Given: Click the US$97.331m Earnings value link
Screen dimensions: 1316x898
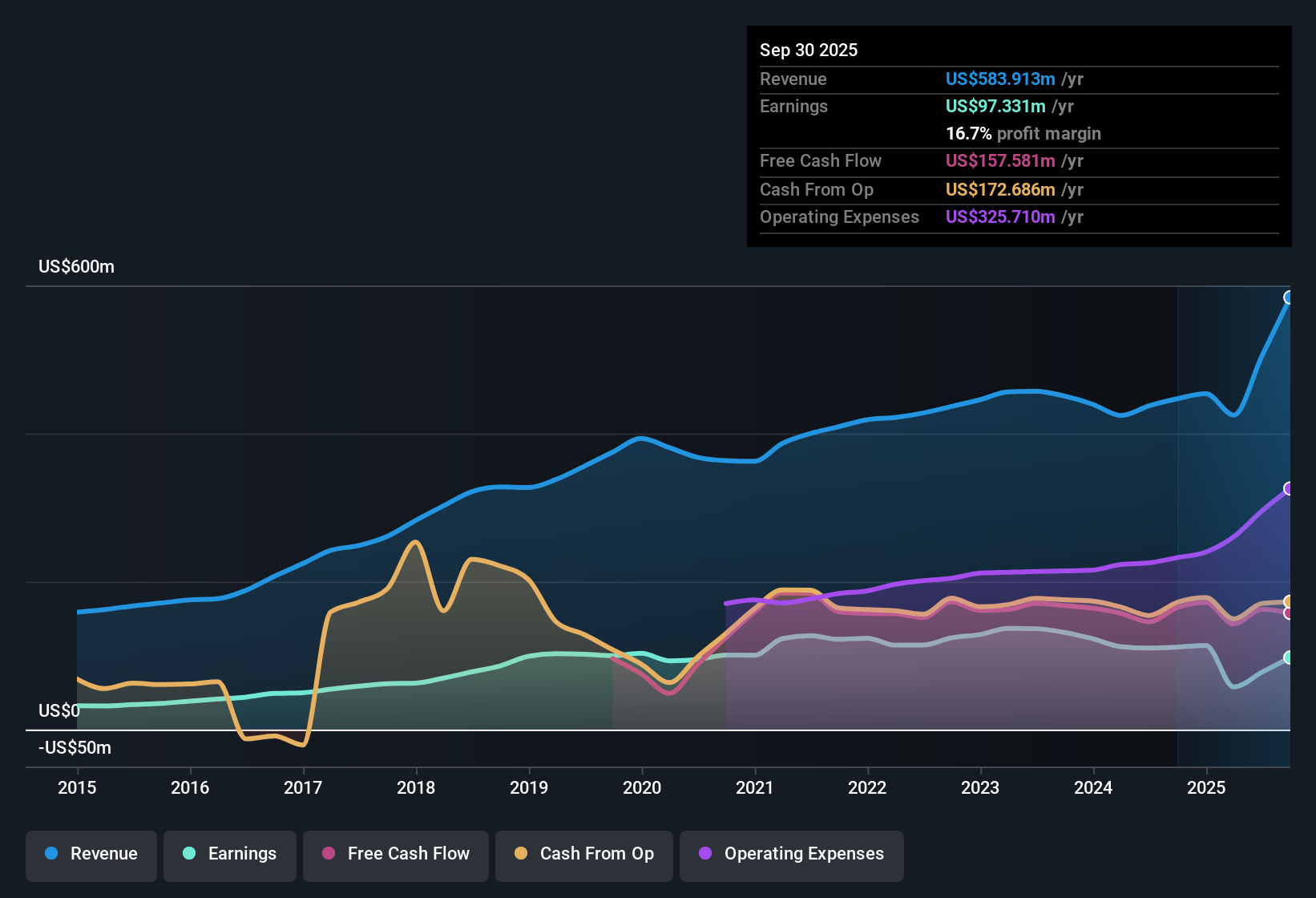Looking at the screenshot, I should 995,106.
